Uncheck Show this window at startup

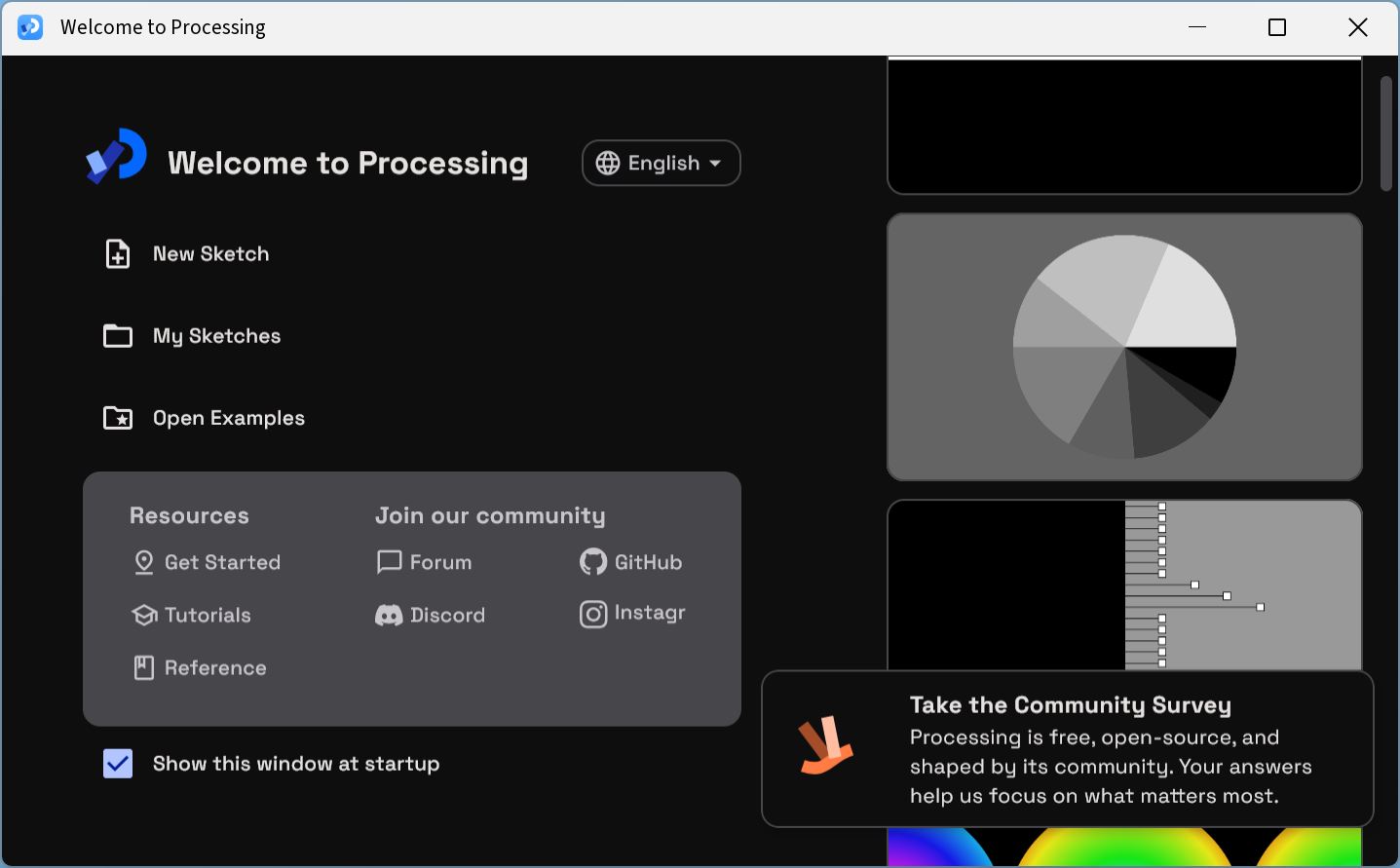coord(118,764)
